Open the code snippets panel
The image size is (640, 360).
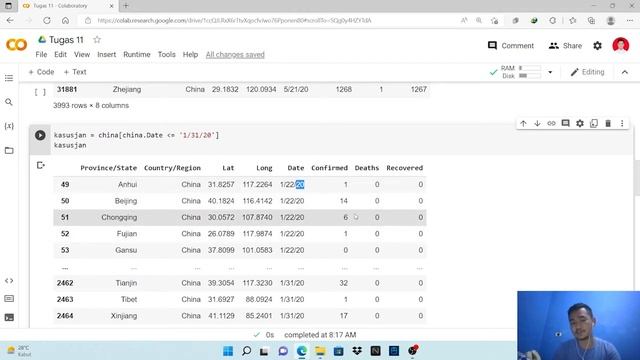(9, 281)
